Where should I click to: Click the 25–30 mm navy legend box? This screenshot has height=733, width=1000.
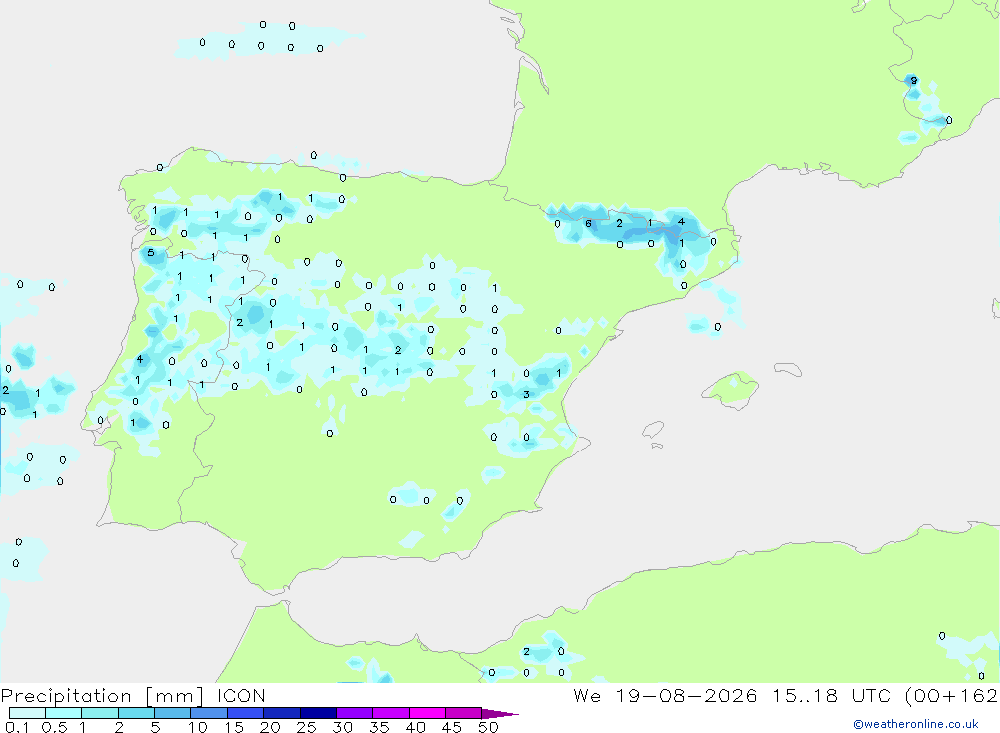[318, 713]
